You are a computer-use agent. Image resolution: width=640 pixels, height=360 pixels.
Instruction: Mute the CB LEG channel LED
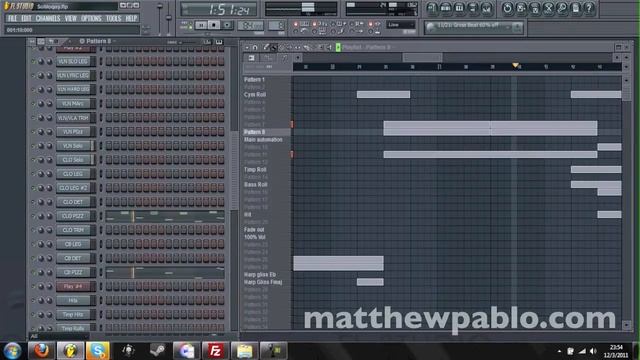[x=33, y=244]
